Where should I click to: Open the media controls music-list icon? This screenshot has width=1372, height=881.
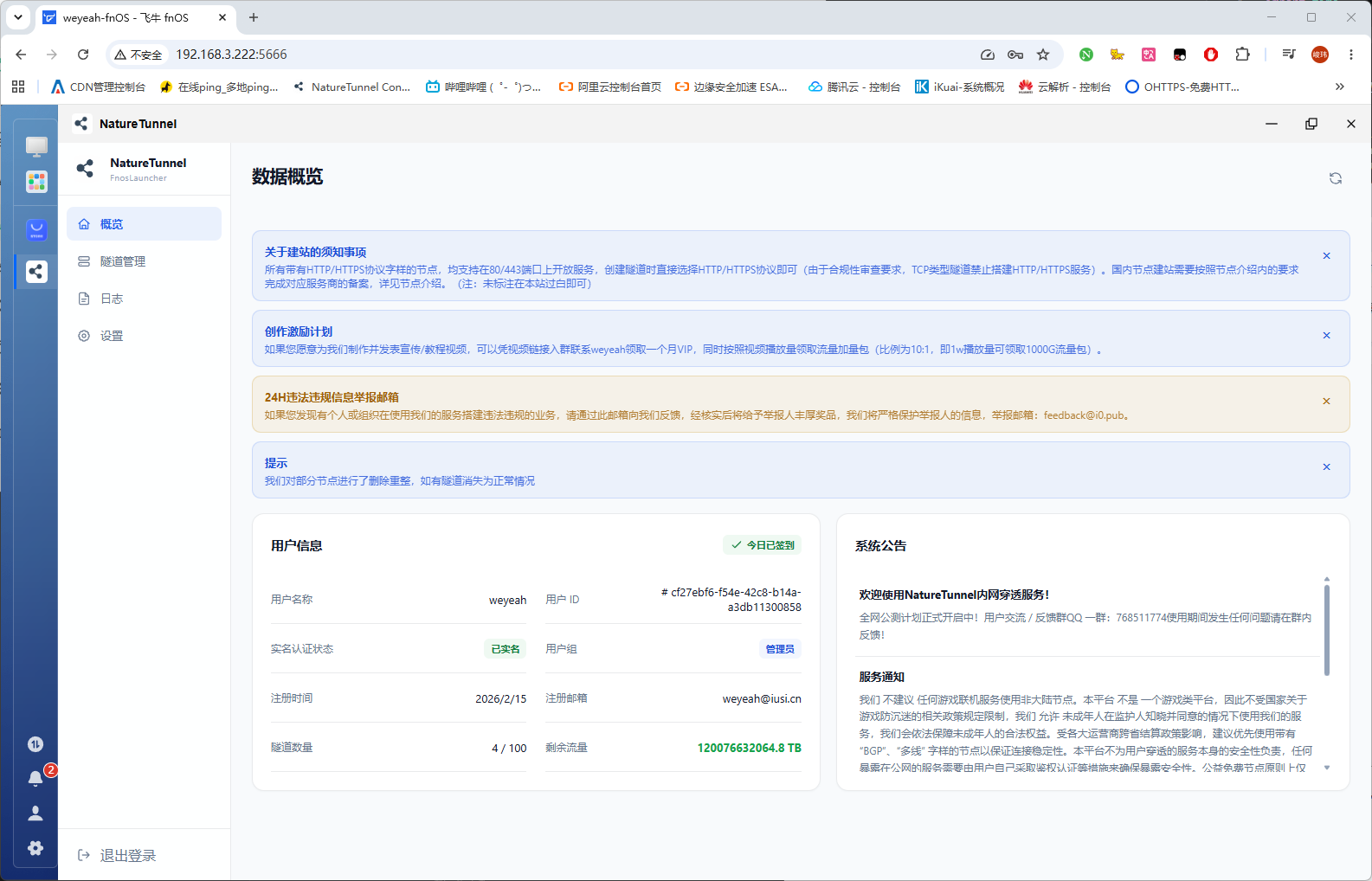click(1289, 55)
